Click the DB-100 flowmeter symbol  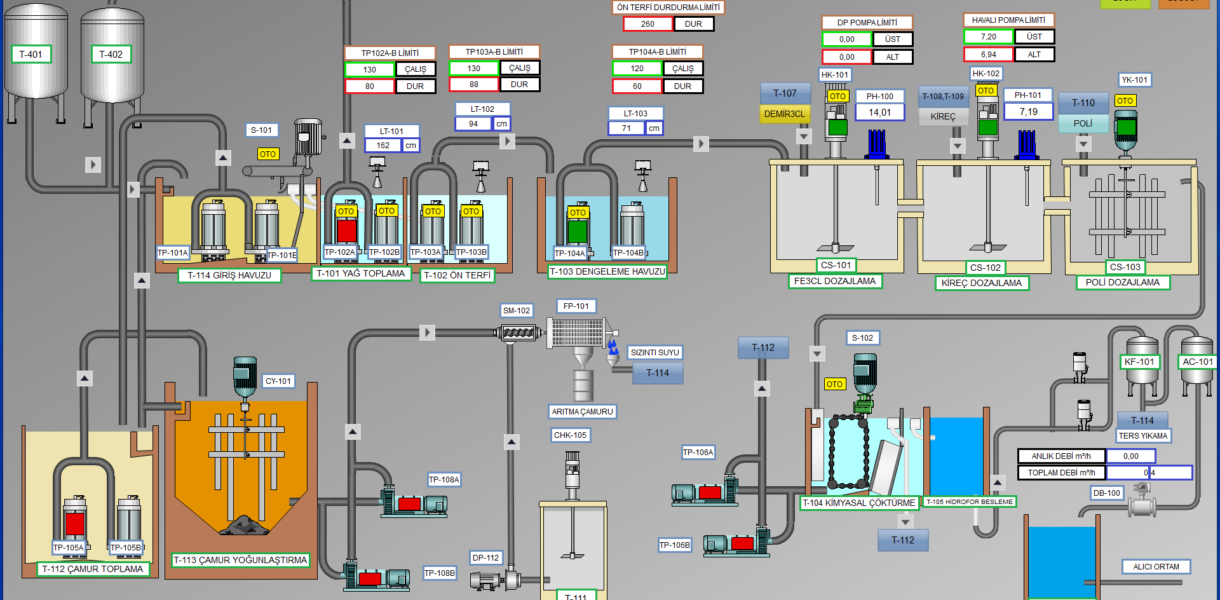click(1140, 505)
